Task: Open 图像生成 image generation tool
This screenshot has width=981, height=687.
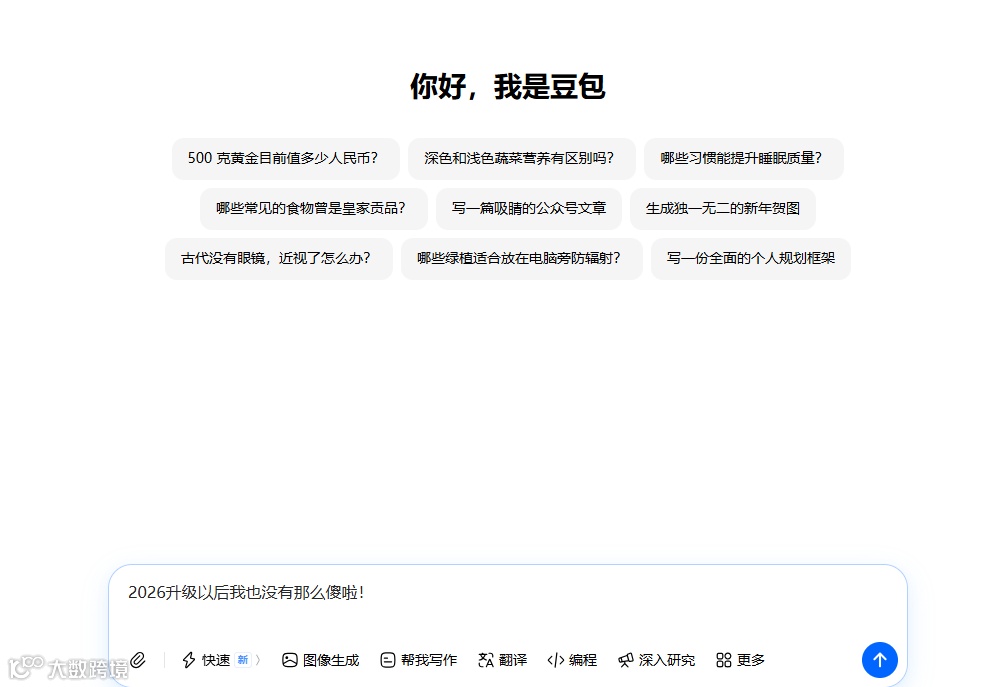Action: (x=320, y=660)
